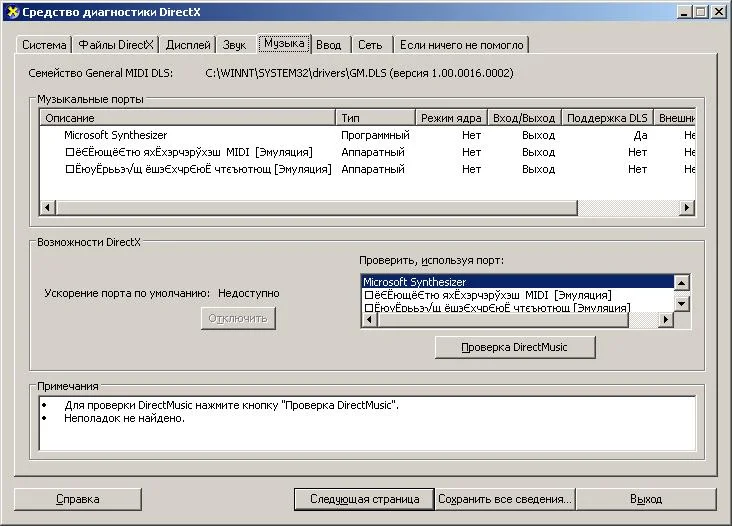Click the DirectX title bar icon
This screenshot has width=732, height=526.
pyautogui.click(x=13, y=11)
